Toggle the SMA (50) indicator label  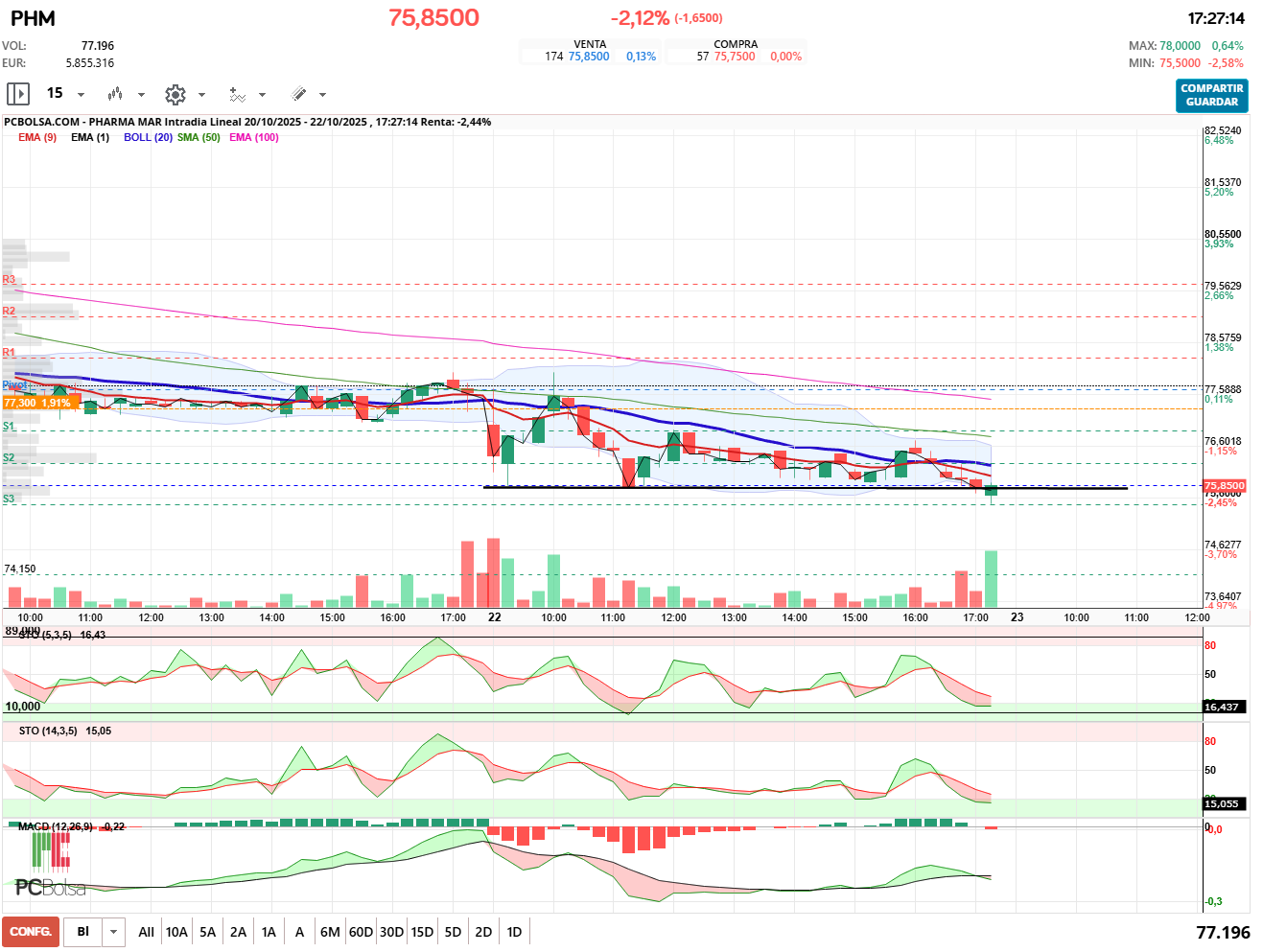199,137
